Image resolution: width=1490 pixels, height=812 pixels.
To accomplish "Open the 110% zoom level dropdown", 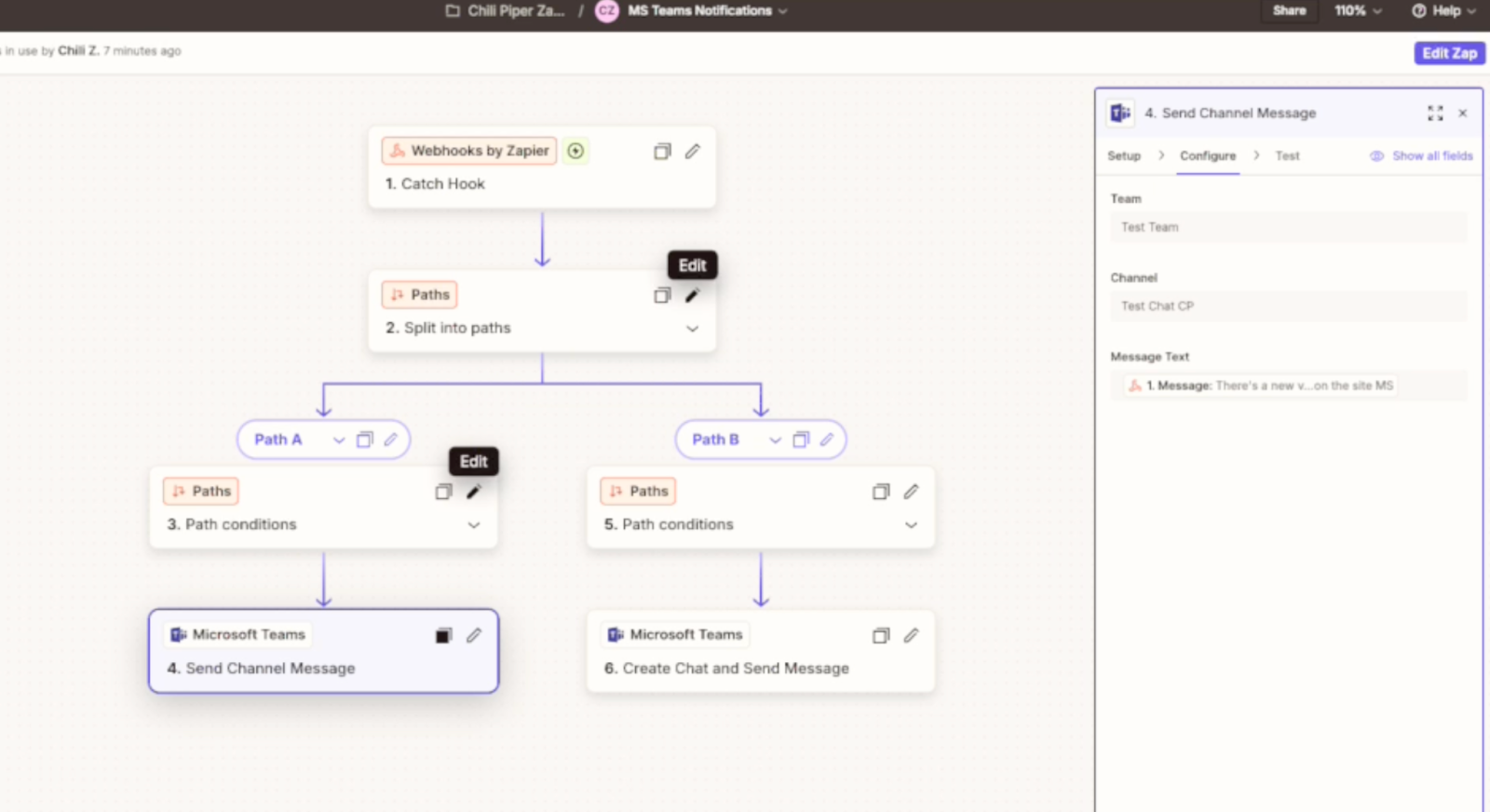I will pyautogui.click(x=1358, y=10).
